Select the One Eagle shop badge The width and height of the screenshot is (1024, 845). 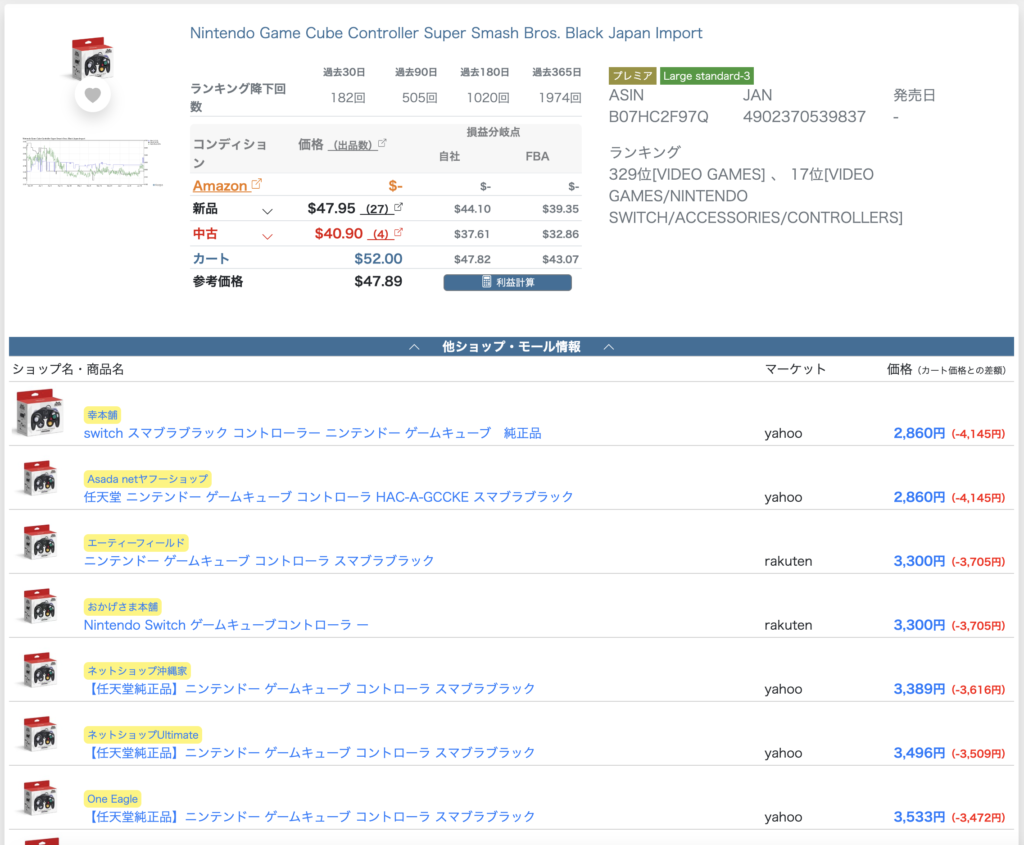[x=113, y=799]
